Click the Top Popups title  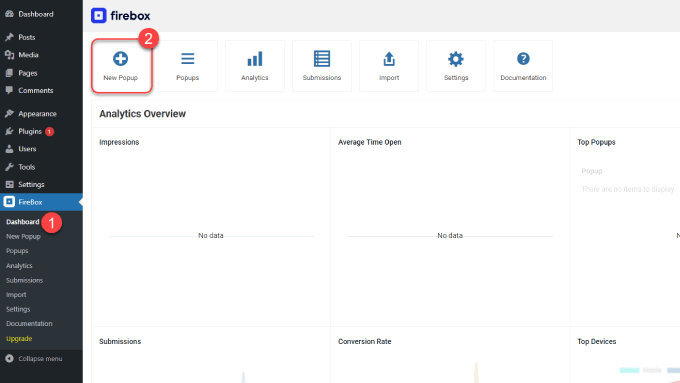pos(596,142)
